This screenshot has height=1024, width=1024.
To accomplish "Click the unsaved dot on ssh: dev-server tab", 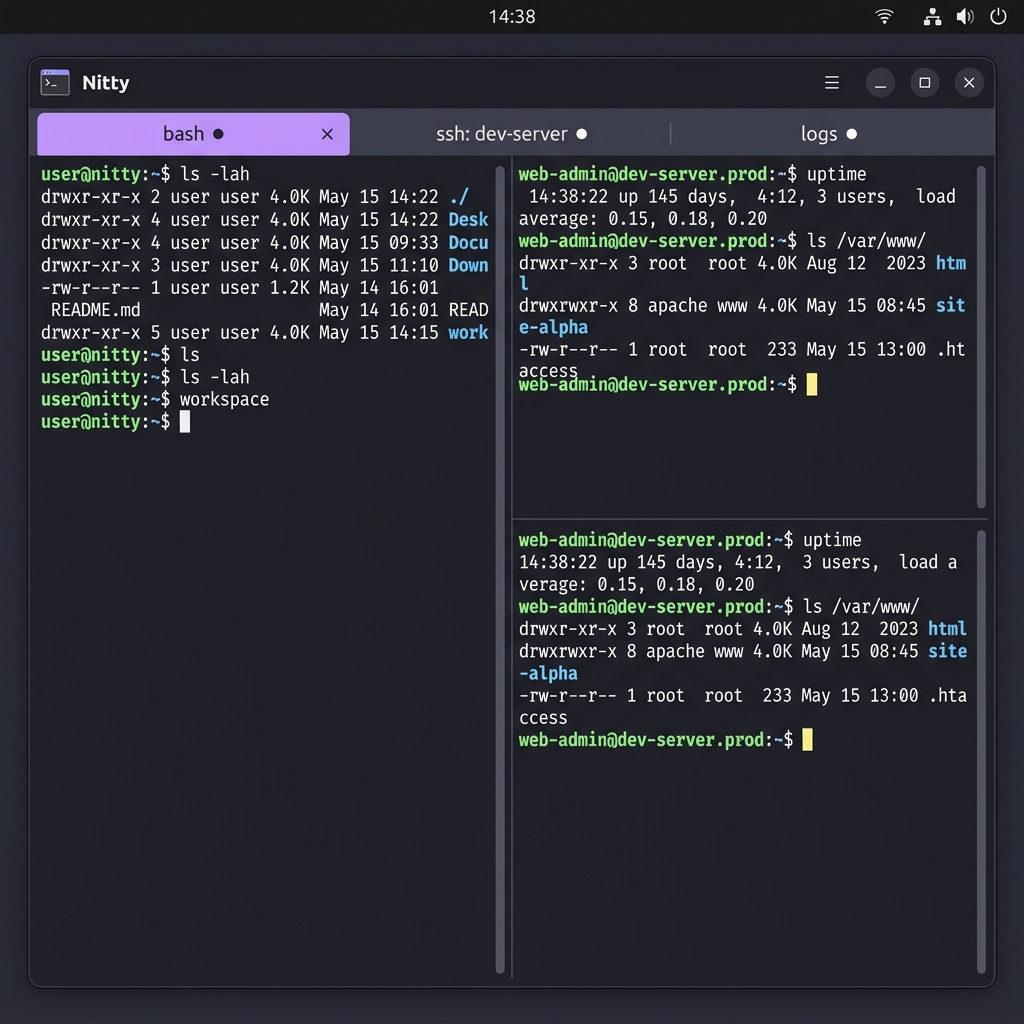I will coord(582,134).
